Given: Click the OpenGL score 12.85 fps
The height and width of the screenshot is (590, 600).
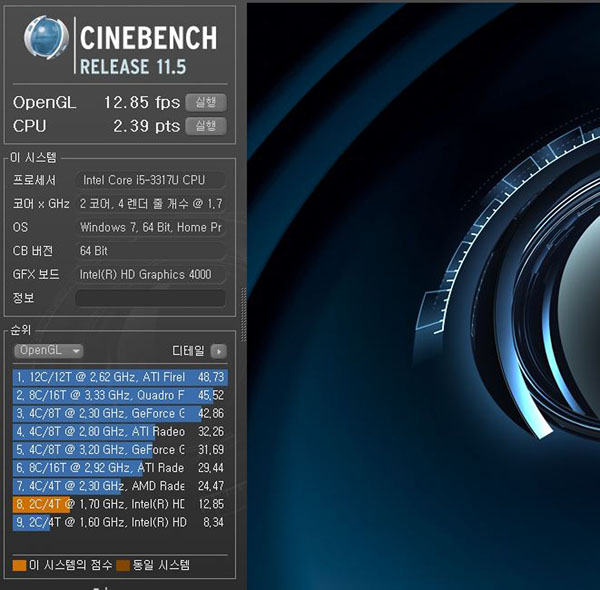Looking at the screenshot, I should tap(142, 103).
